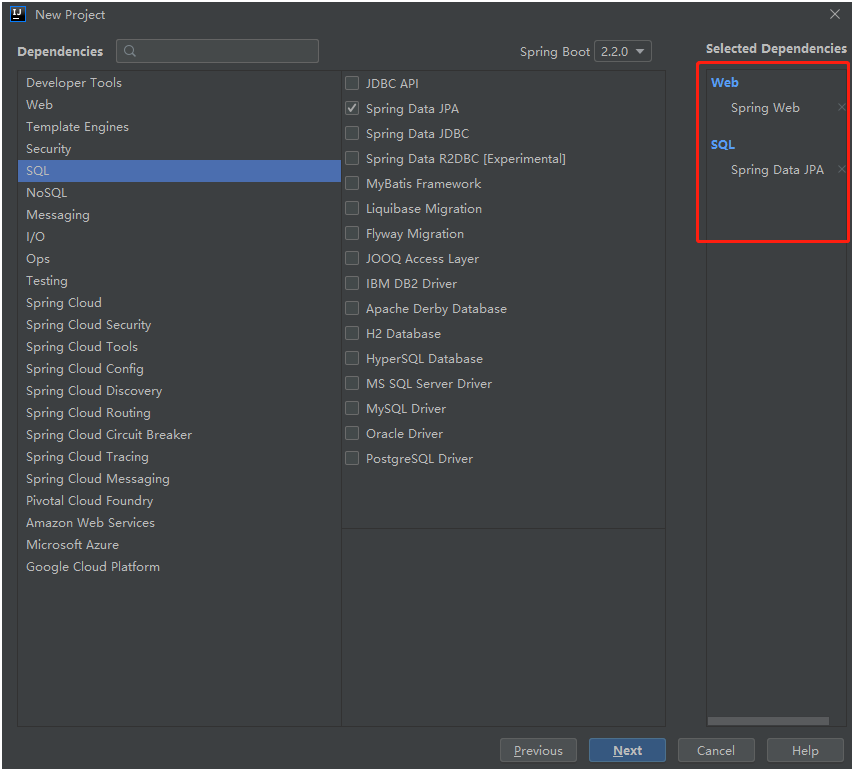
Task: Select Spring Cloud Messaging category
Action: click(179, 479)
